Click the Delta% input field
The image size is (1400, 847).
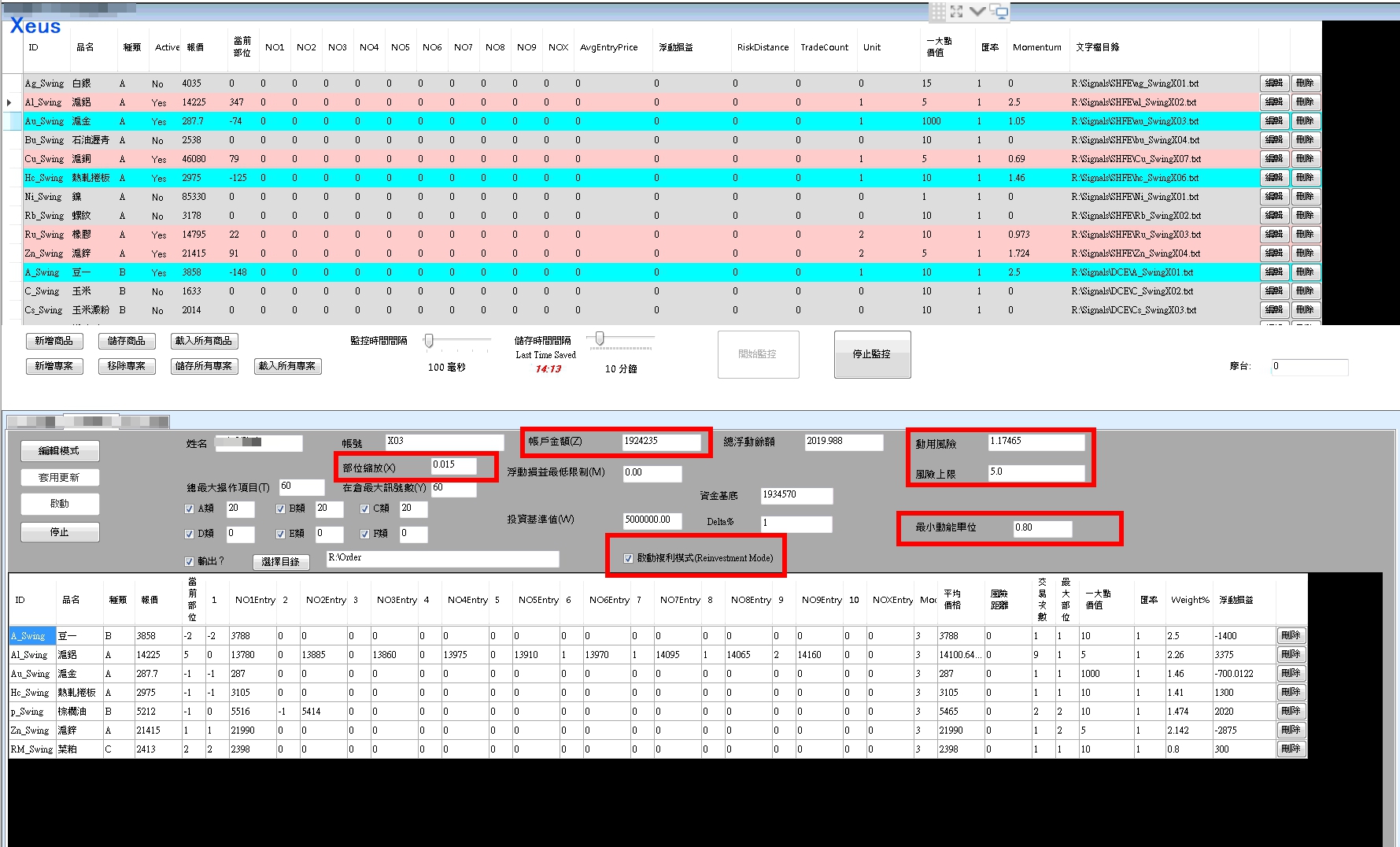(x=796, y=523)
